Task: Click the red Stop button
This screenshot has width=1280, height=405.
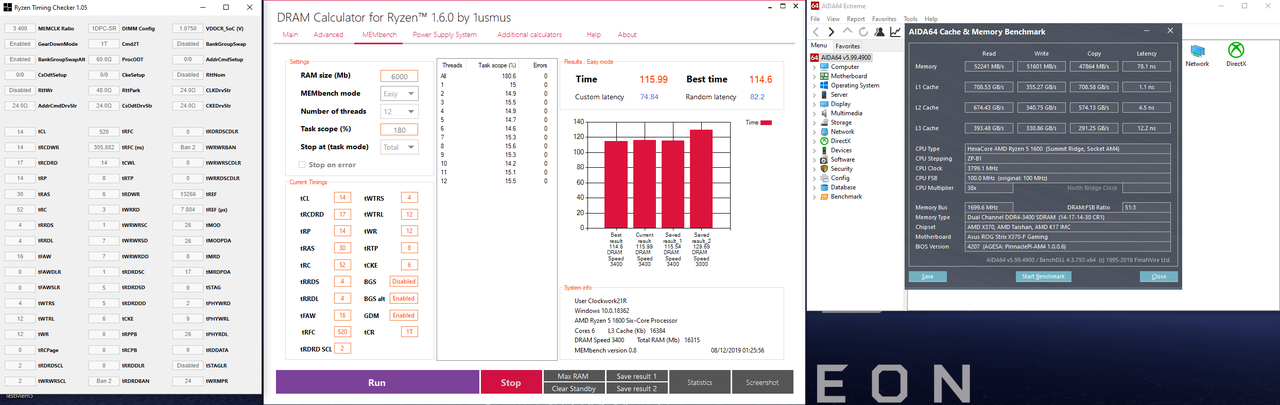Action: [510, 382]
